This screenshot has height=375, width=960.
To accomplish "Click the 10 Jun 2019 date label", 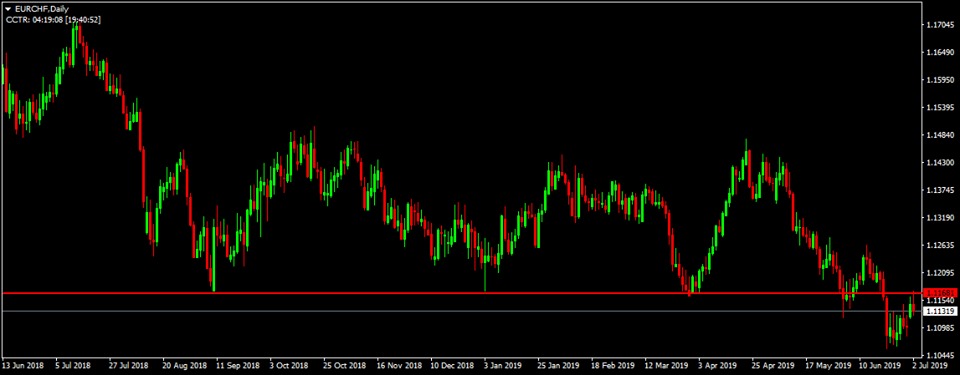I will [x=877, y=365].
